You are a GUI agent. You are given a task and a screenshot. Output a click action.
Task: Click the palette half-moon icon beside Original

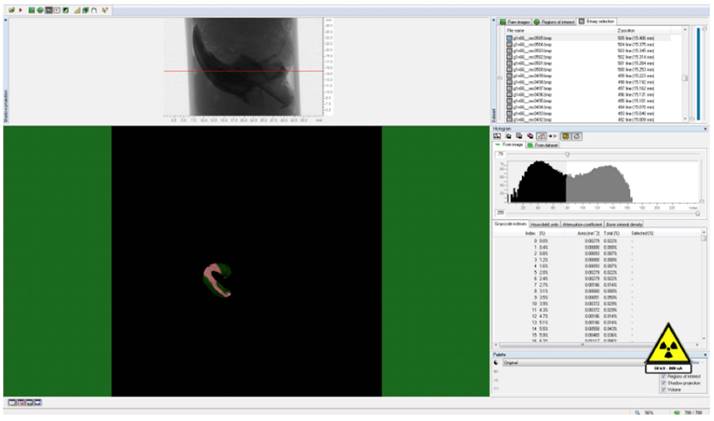pos(496,363)
